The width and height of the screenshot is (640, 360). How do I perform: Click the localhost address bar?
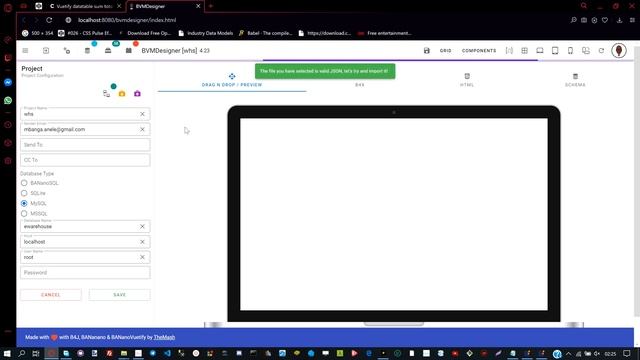[x=127, y=20]
